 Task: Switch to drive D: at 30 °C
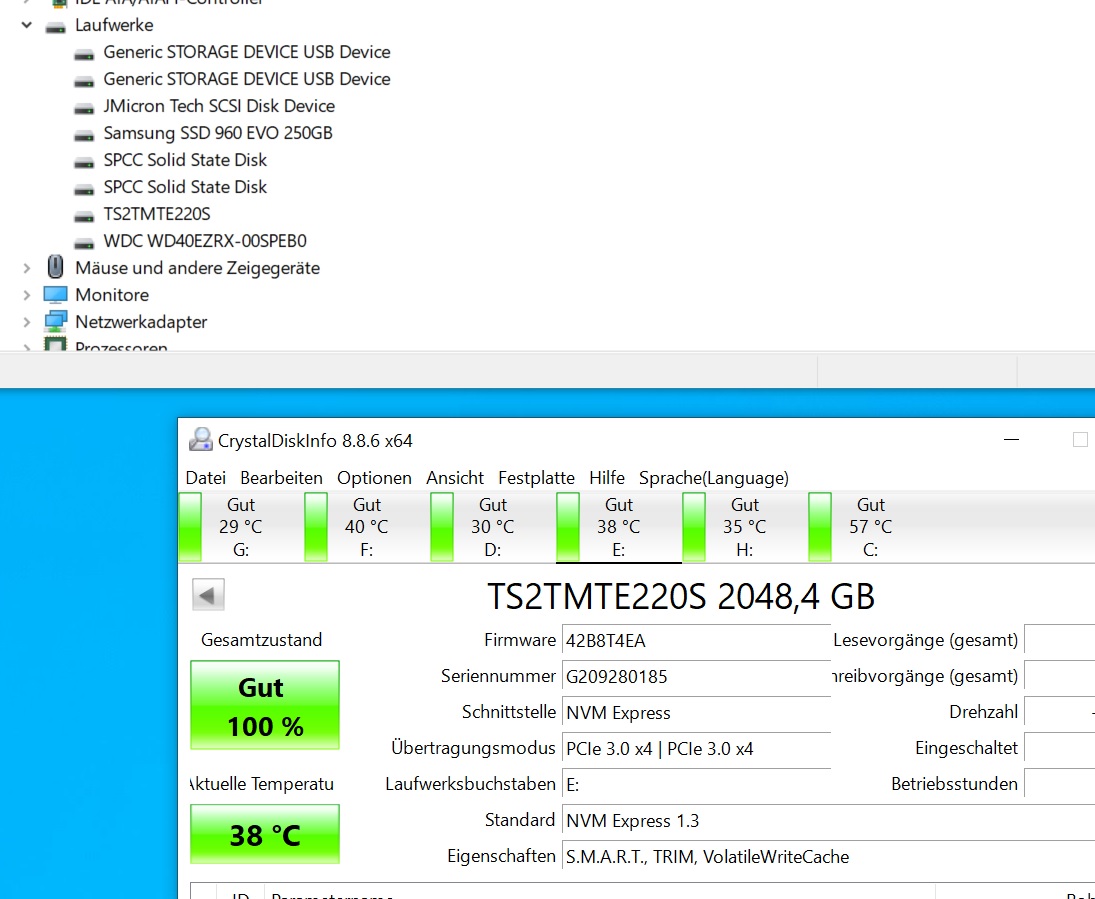click(492, 527)
